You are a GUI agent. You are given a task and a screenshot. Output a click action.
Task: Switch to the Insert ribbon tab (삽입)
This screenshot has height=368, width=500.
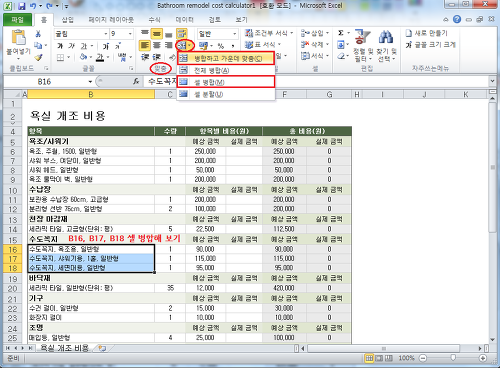(67, 20)
